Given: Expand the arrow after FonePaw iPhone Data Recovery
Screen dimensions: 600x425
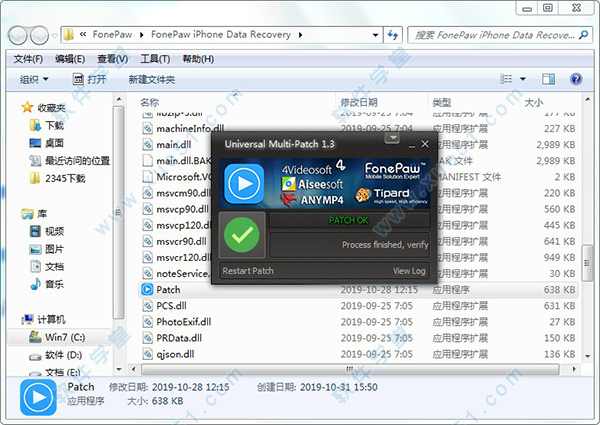Looking at the screenshot, I should point(300,35).
